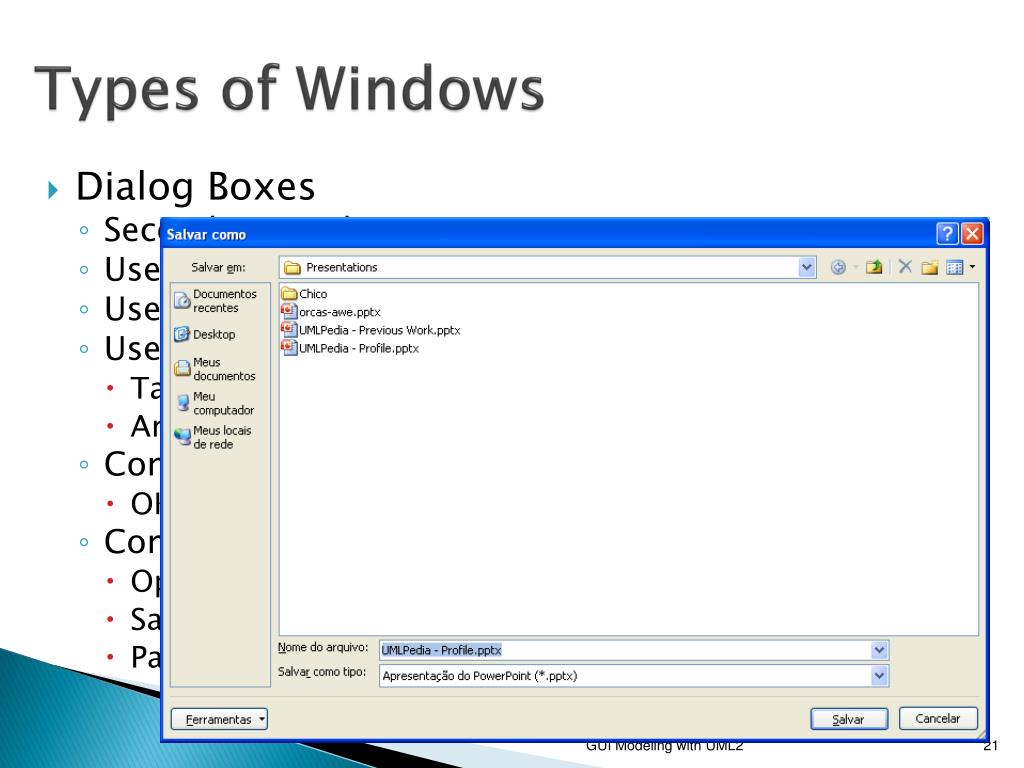Close the Salvar como dialog

pyautogui.click(x=972, y=234)
